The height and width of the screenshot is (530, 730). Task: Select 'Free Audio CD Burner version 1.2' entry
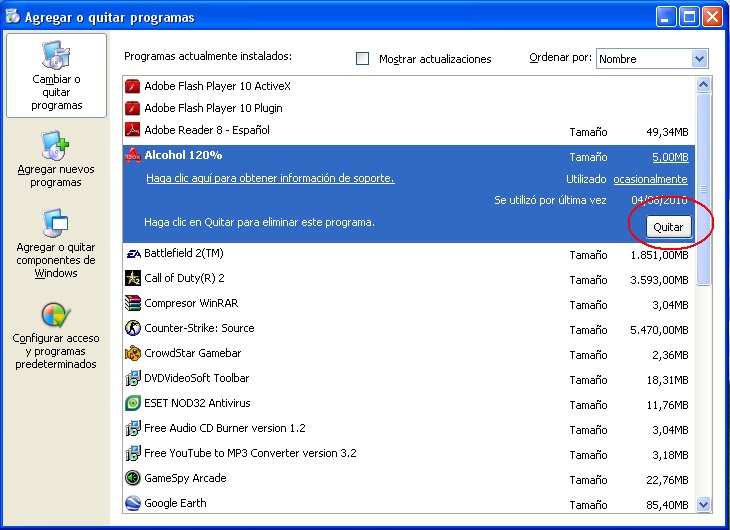coord(409,428)
